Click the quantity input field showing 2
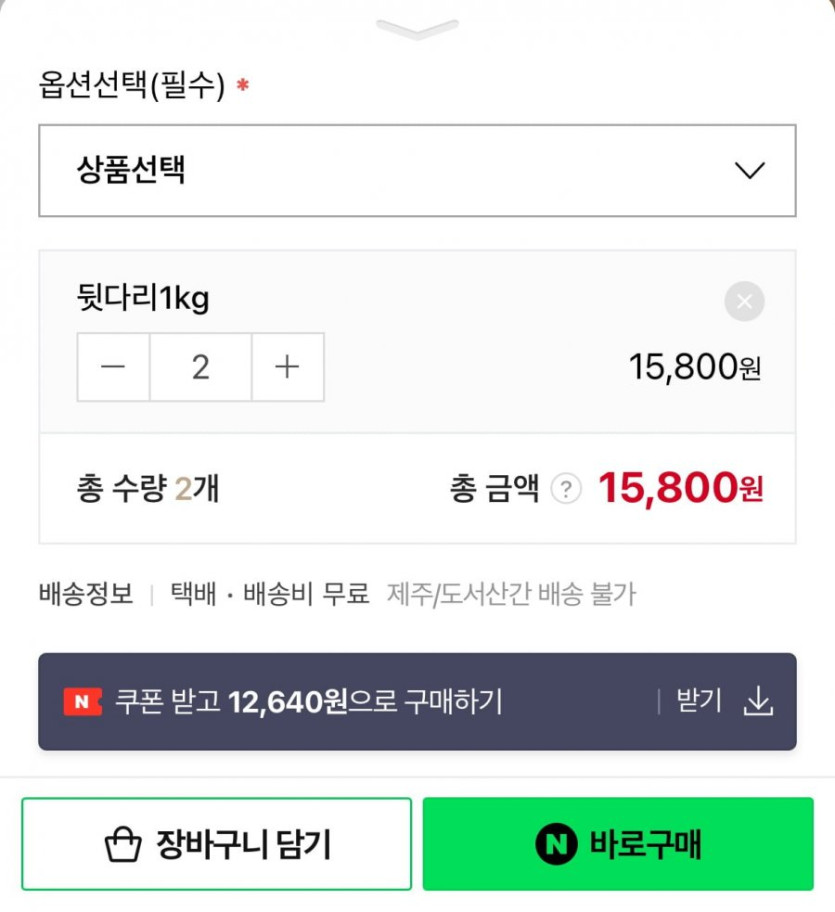Image resolution: width=835 pixels, height=912 pixels. click(x=201, y=367)
